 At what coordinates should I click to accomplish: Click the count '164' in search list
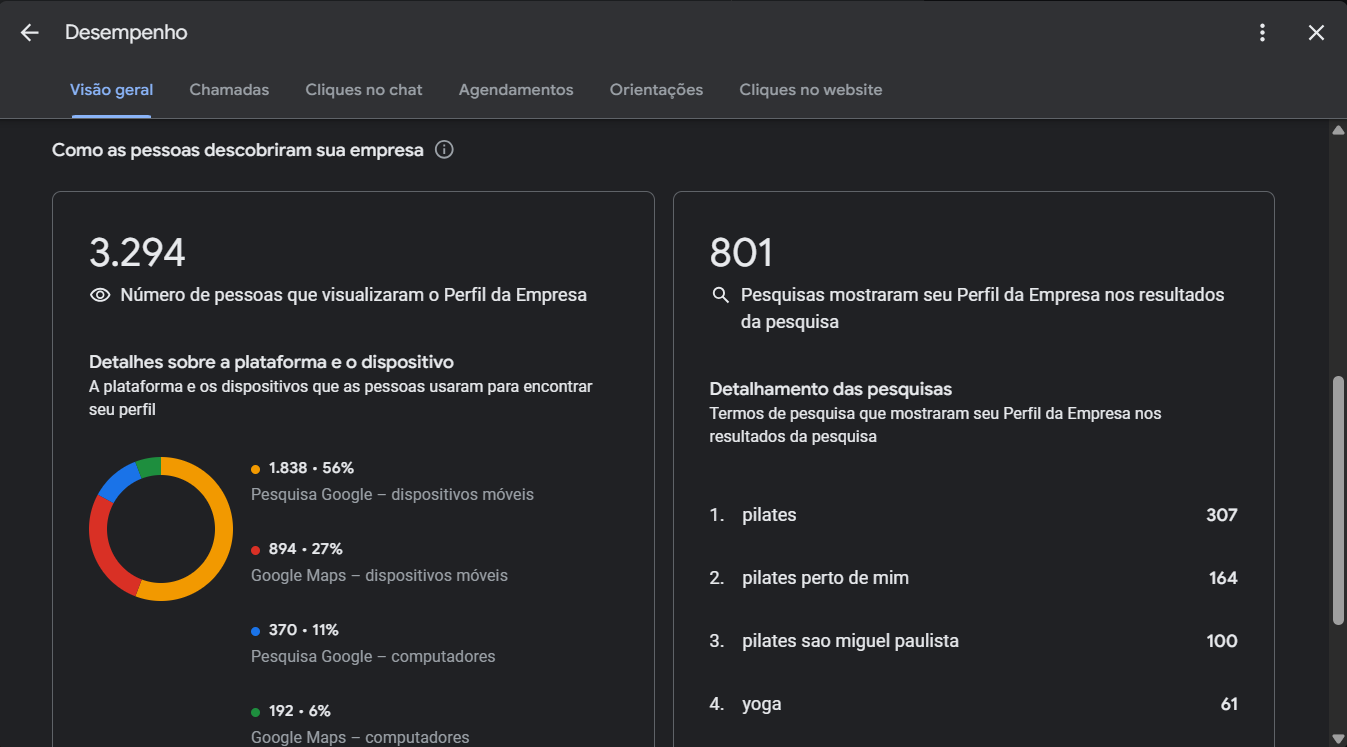(x=1223, y=578)
